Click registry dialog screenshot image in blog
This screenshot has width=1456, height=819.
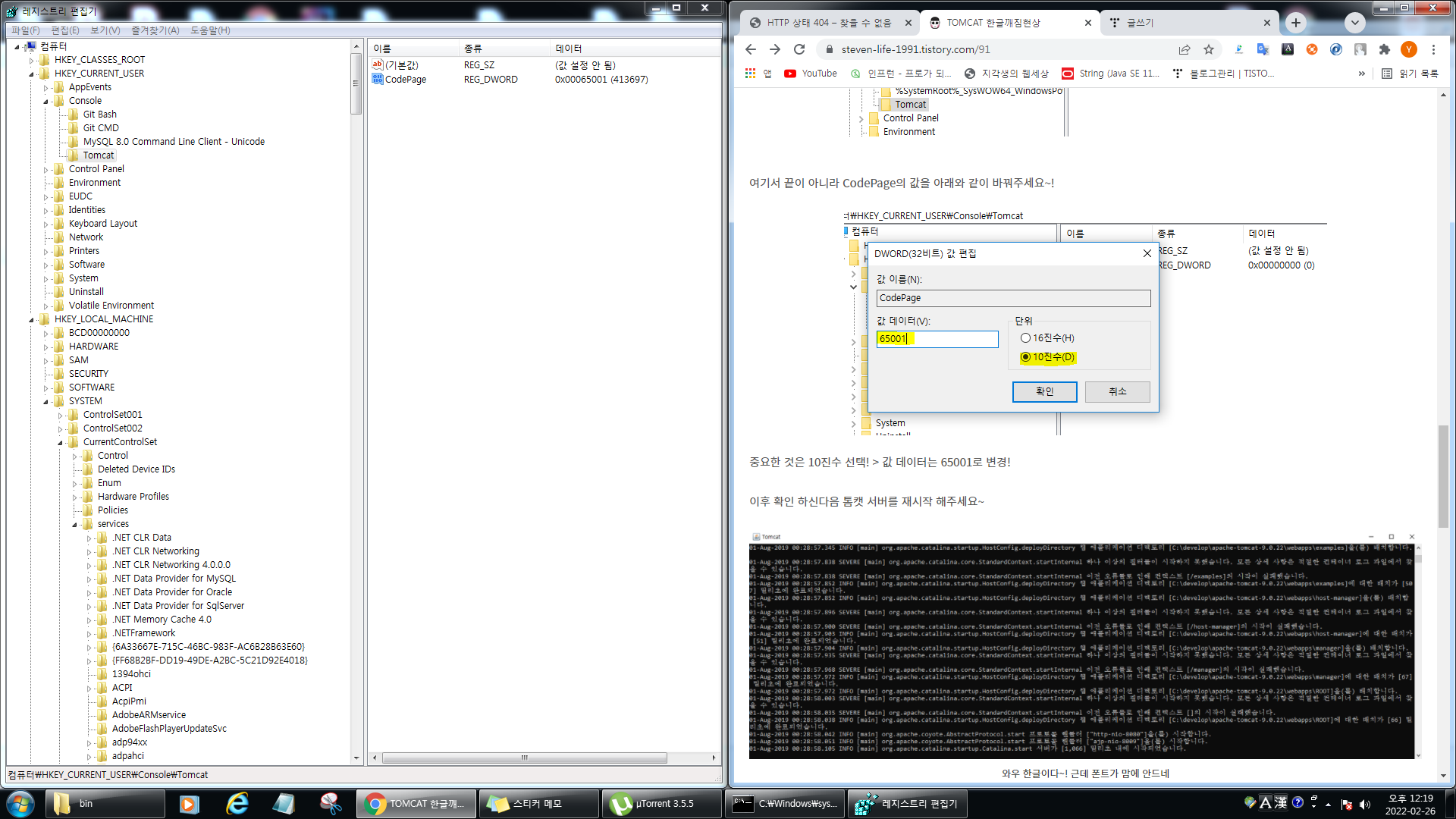click(1084, 322)
